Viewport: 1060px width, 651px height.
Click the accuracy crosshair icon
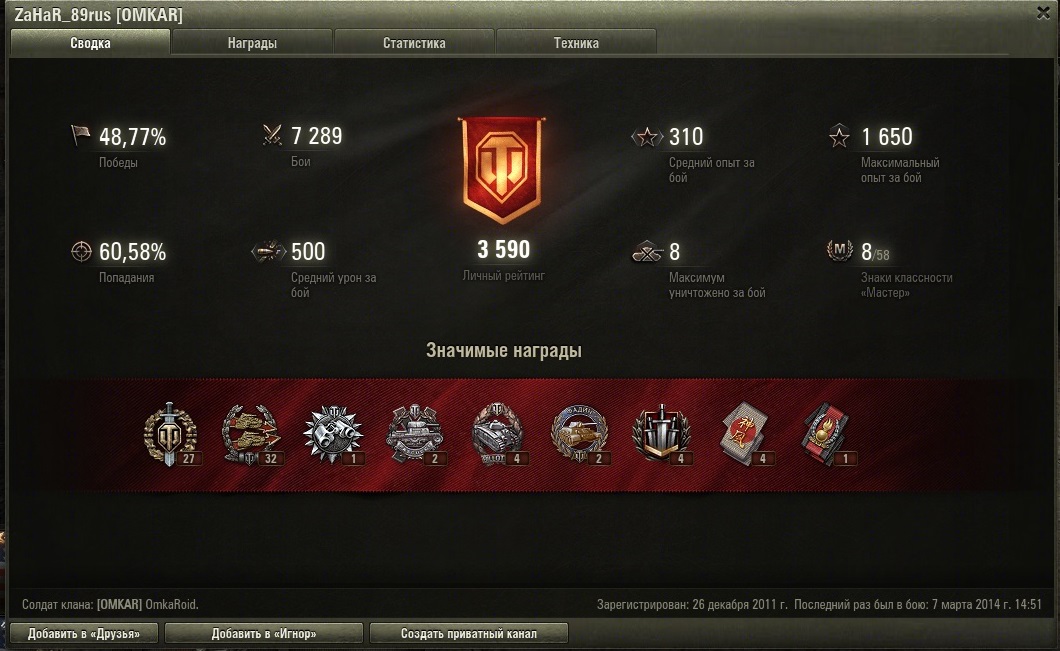[81, 251]
